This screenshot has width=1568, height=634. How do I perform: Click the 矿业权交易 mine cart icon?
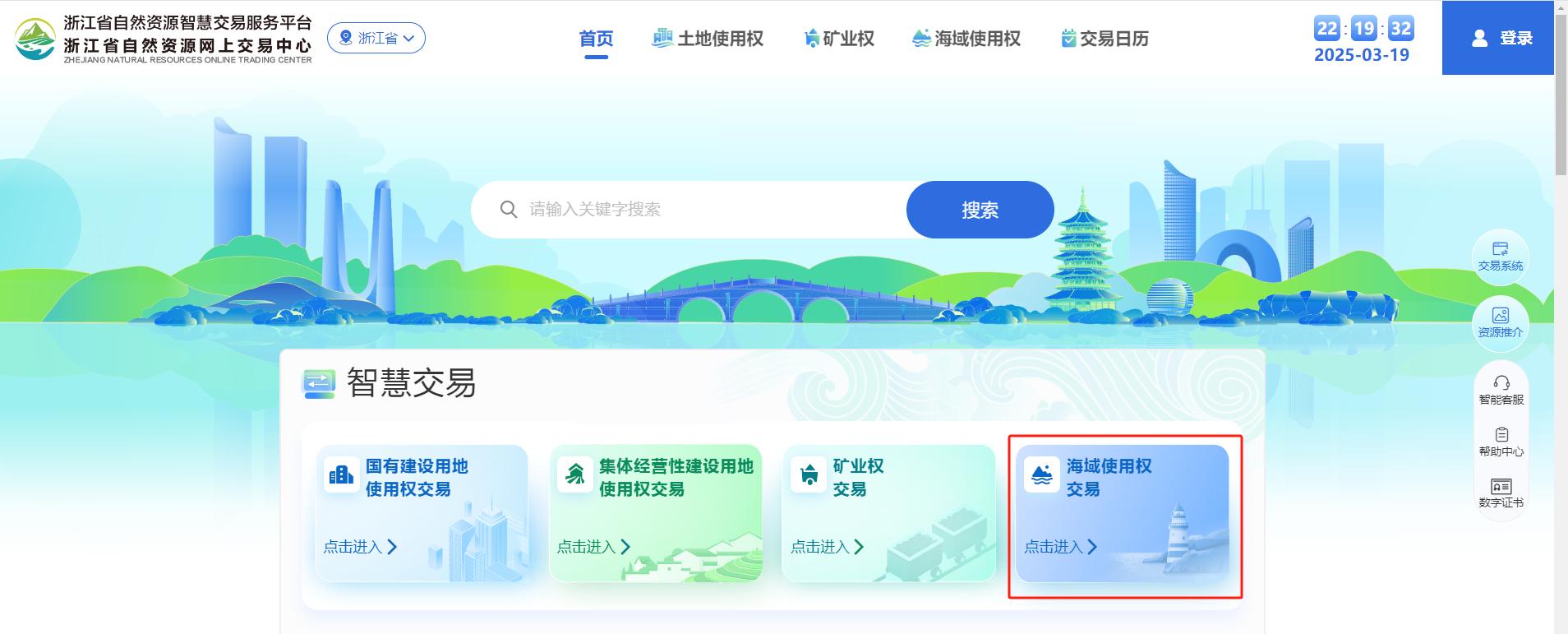[809, 474]
